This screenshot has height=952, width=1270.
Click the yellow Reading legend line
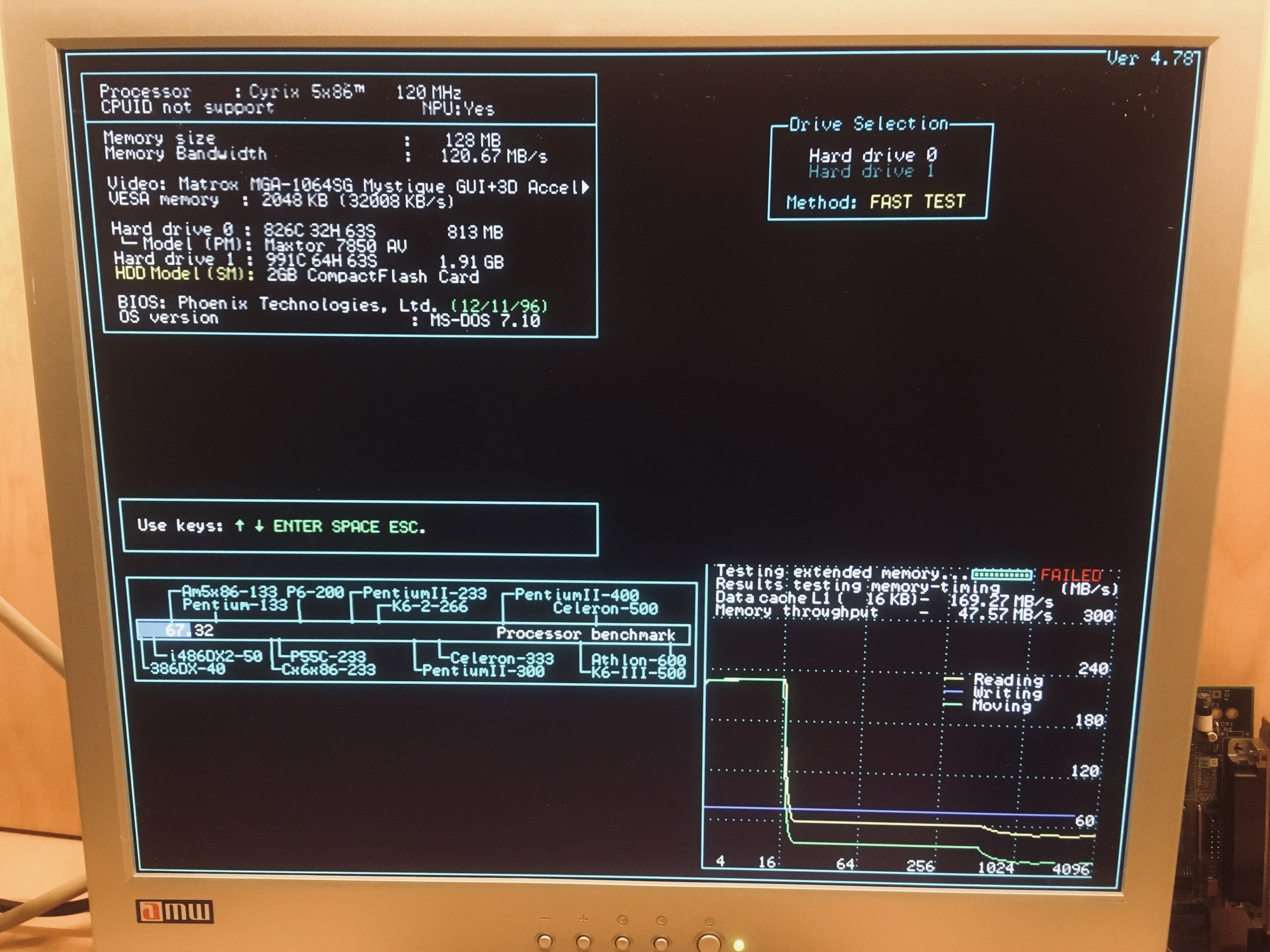coord(953,679)
